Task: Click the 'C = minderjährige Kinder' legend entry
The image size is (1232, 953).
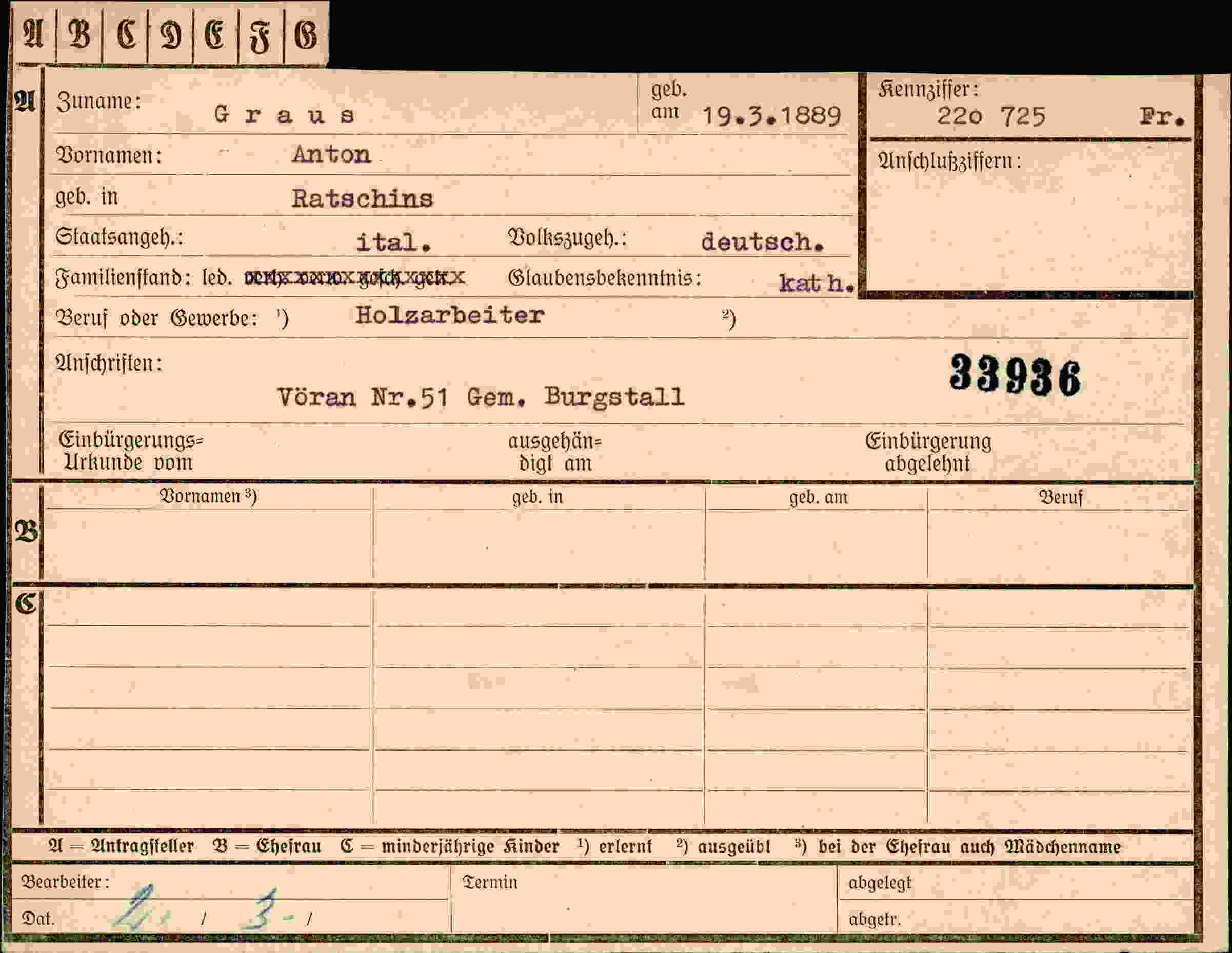Action: pyautogui.click(x=450, y=847)
